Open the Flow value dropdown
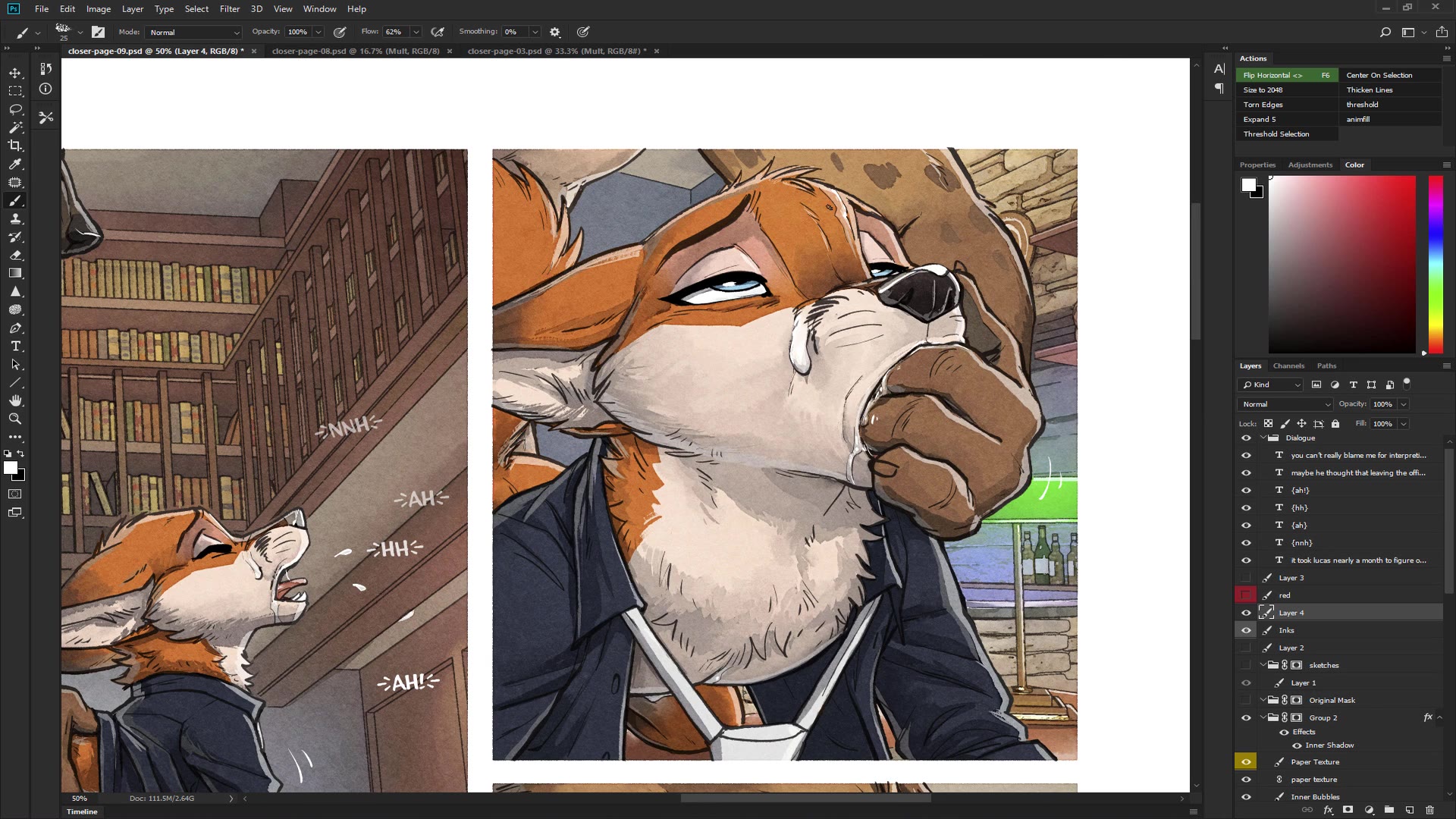1456x819 pixels. tap(416, 32)
